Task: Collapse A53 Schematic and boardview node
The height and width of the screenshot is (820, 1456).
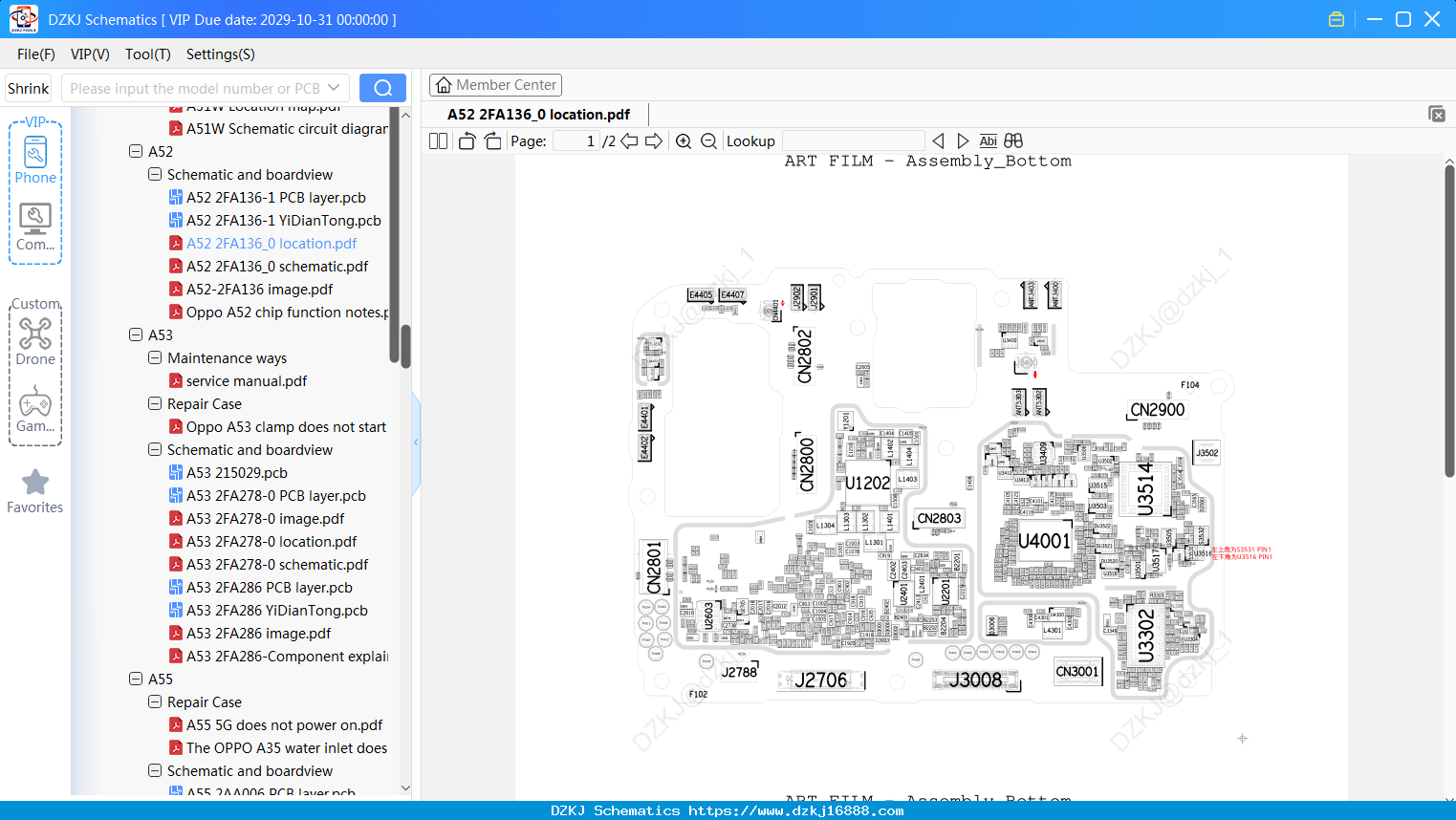Action: click(x=155, y=450)
